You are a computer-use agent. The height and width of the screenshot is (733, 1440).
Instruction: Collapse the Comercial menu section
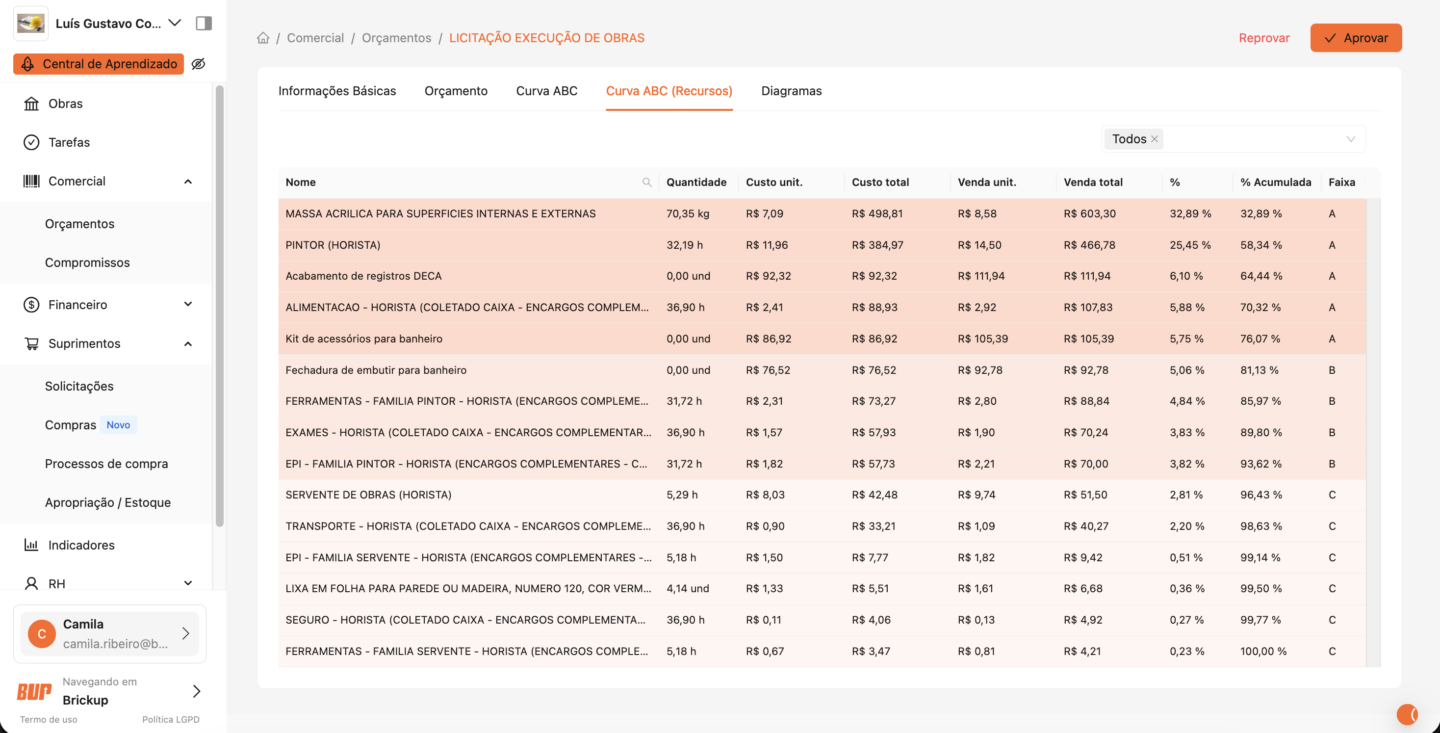(x=188, y=182)
